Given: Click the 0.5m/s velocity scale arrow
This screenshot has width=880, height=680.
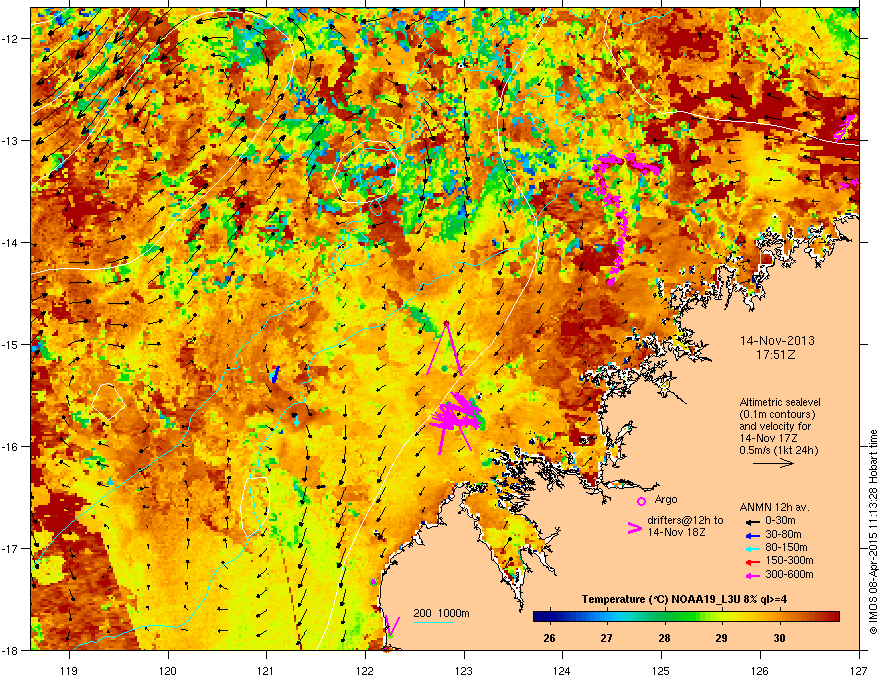Looking at the screenshot, I should click(x=773, y=463).
